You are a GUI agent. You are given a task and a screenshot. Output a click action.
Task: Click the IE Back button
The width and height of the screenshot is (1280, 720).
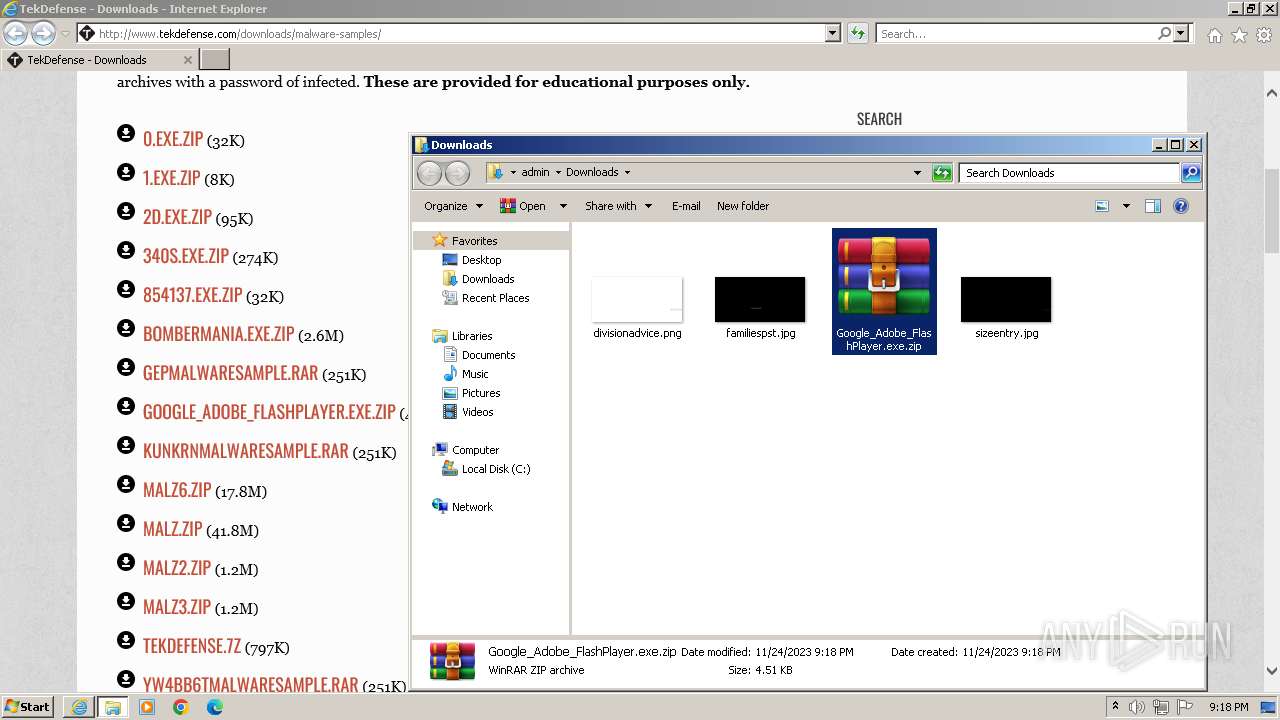(x=15, y=34)
